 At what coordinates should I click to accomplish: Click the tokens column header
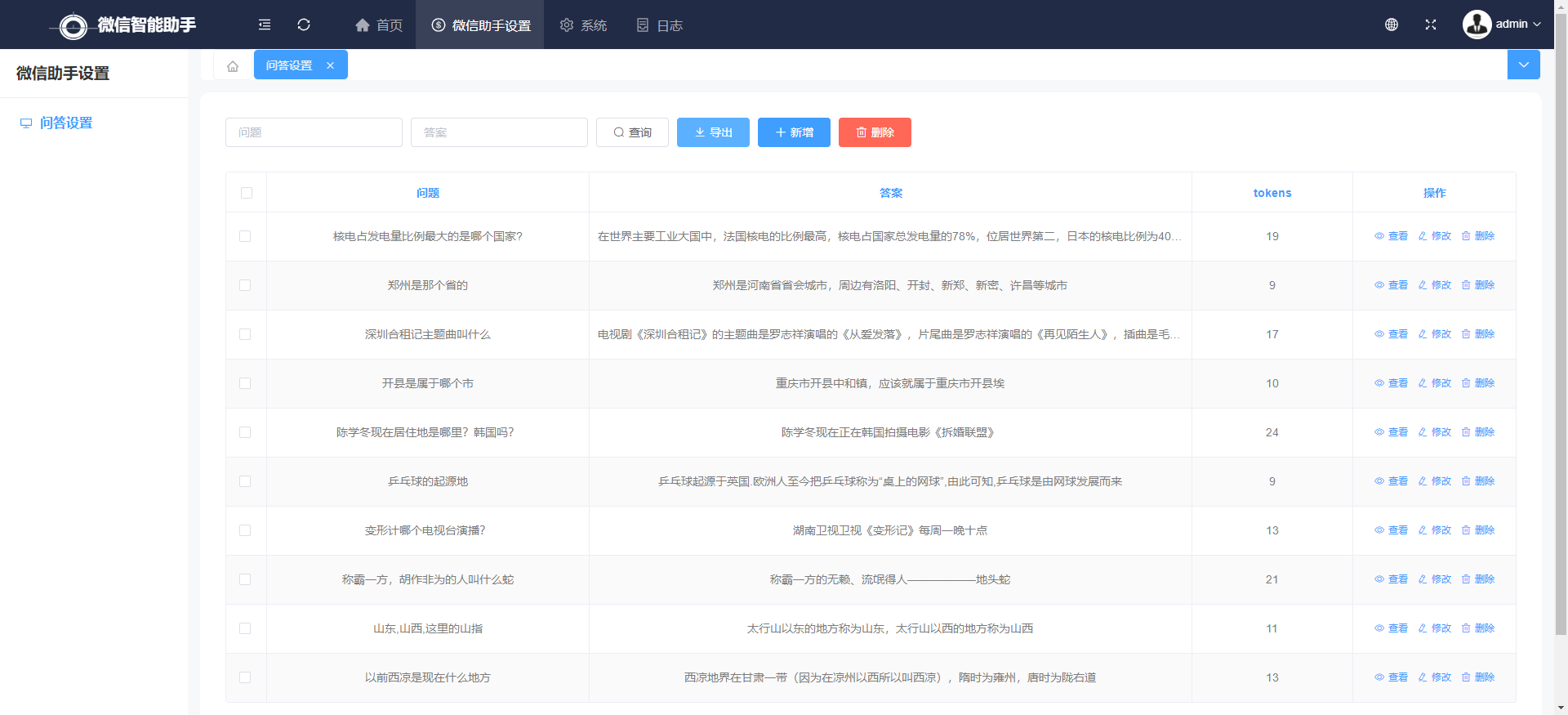point(1272,193)
